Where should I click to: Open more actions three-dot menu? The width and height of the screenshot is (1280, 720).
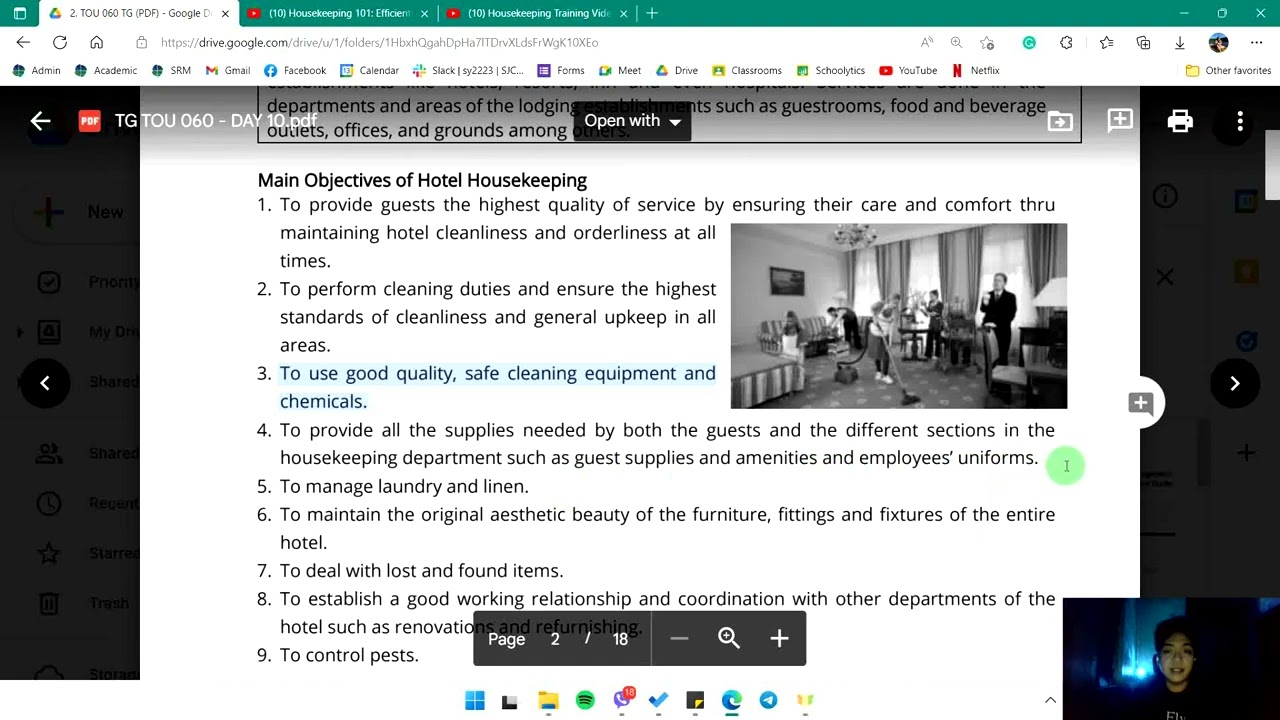pyautogui.click(x=1240, y=121)
